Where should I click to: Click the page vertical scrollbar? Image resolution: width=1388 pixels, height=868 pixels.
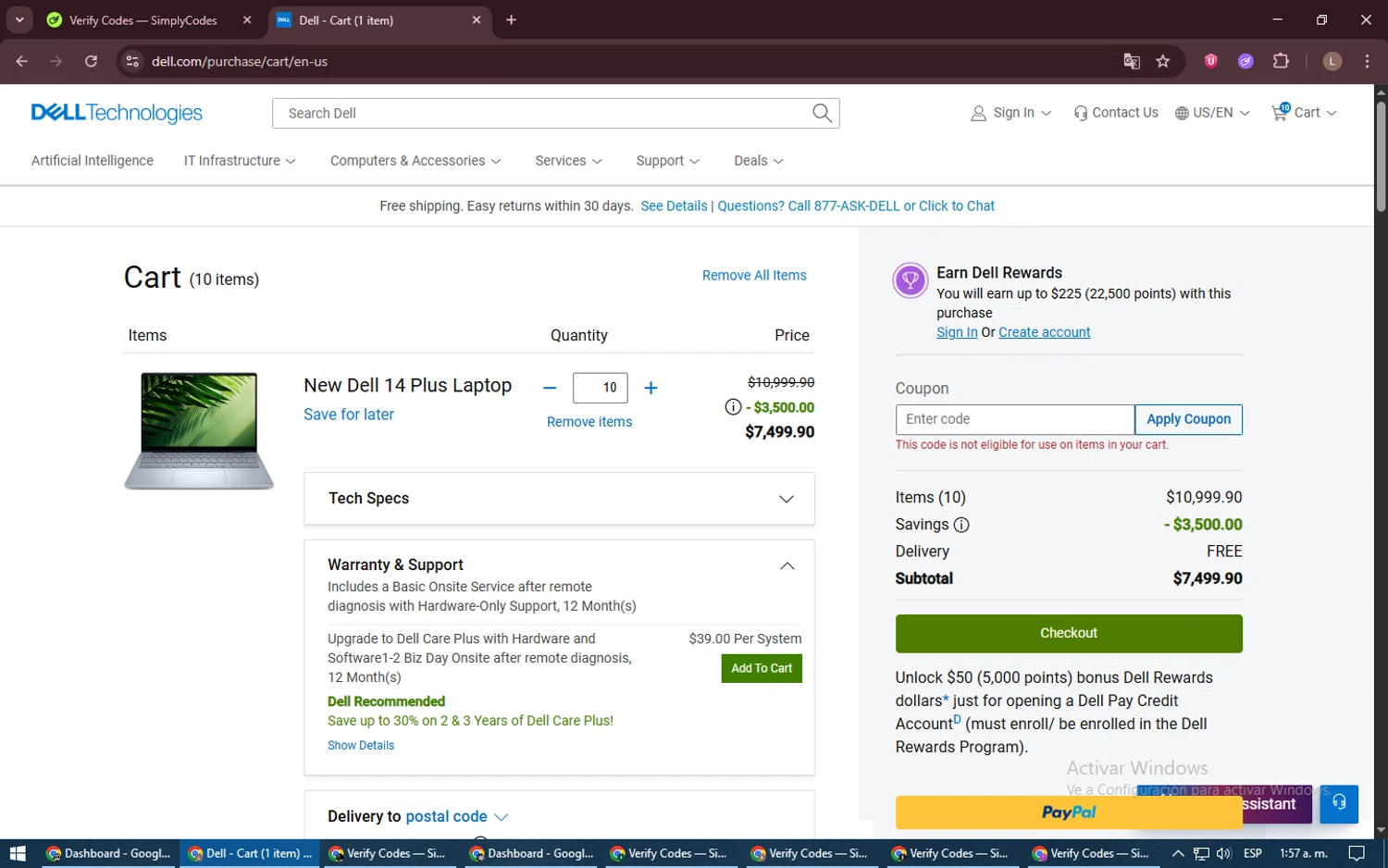(x=1381, y=157)
